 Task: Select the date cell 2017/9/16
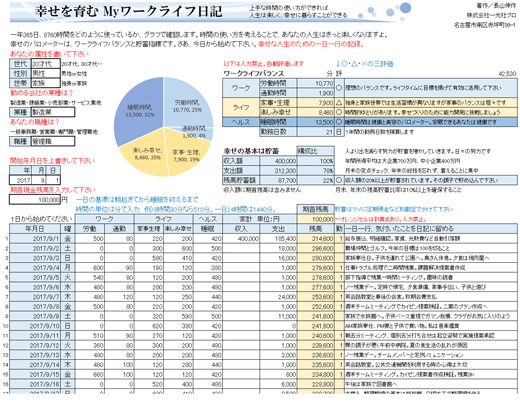[35, 384]
